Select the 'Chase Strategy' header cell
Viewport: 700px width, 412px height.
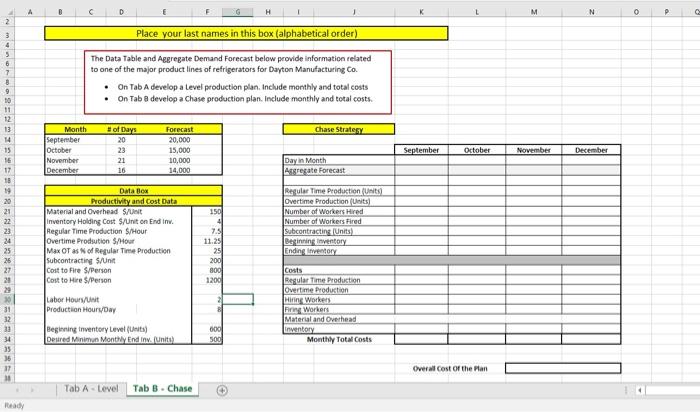coord(339,129)
